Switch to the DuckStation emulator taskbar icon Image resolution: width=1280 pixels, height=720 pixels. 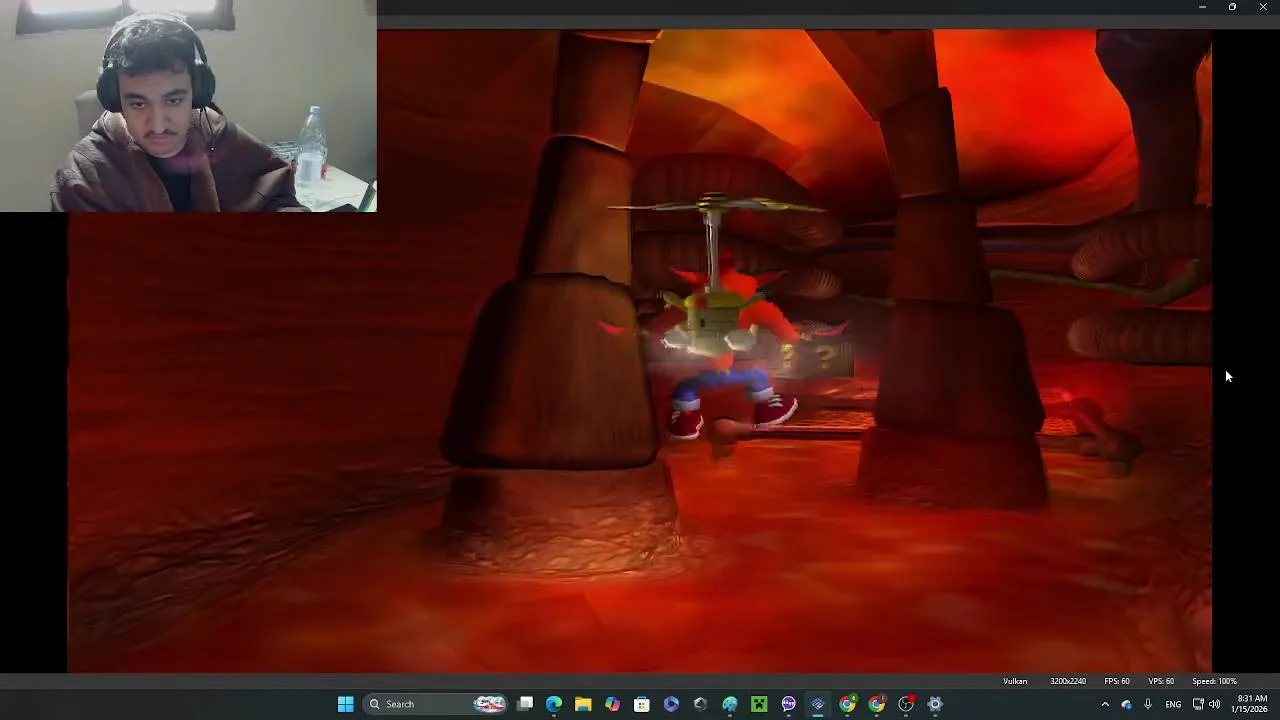817,704
